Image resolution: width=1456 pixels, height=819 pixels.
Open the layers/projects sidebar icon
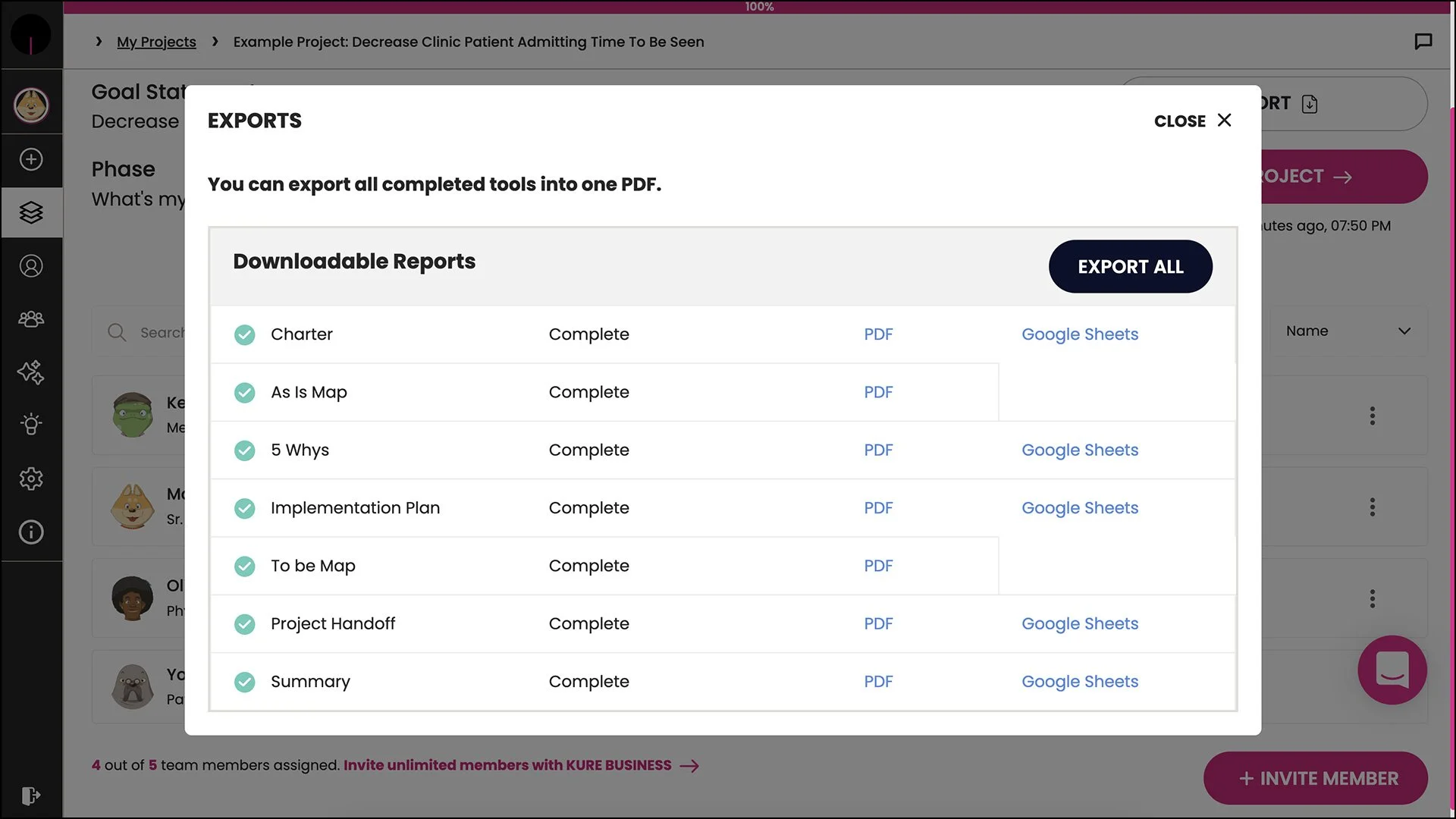point(31,213)
